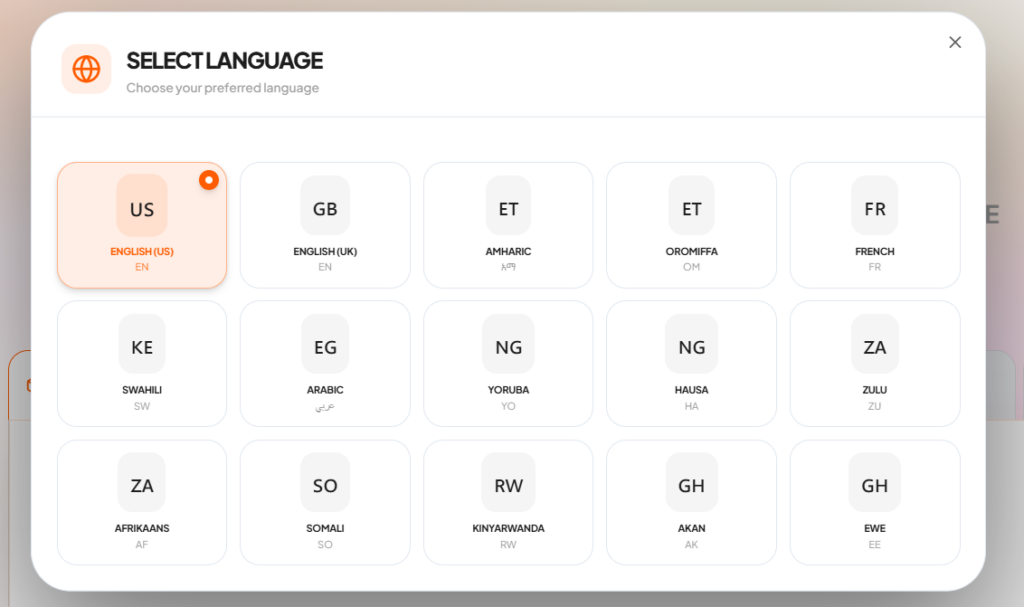Click the NG badge above Hausa

coord(691,345)
